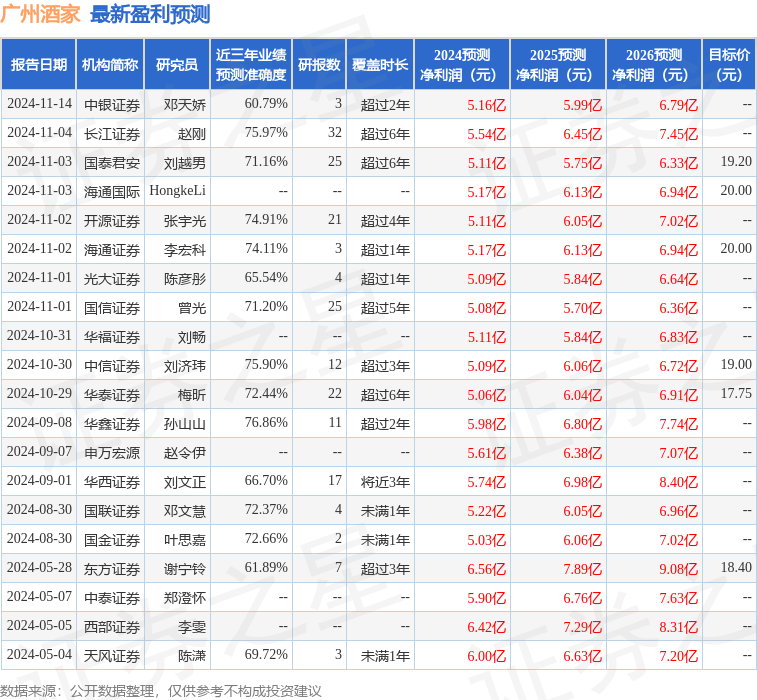The height and width of the screenshot is (700, 757).
Task: Click institution 天风证券
Action: pyautogui.click(x=112, y=656)
